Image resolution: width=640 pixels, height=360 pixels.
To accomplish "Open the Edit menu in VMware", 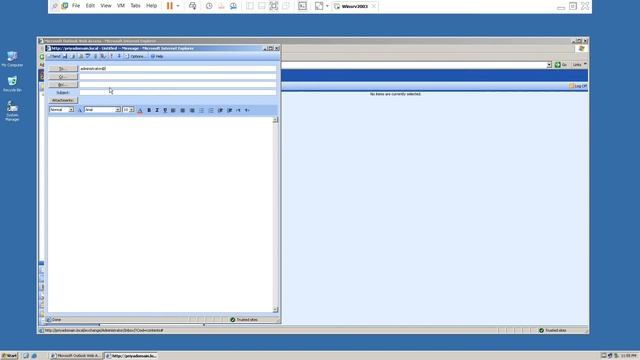I will (90, 6).
